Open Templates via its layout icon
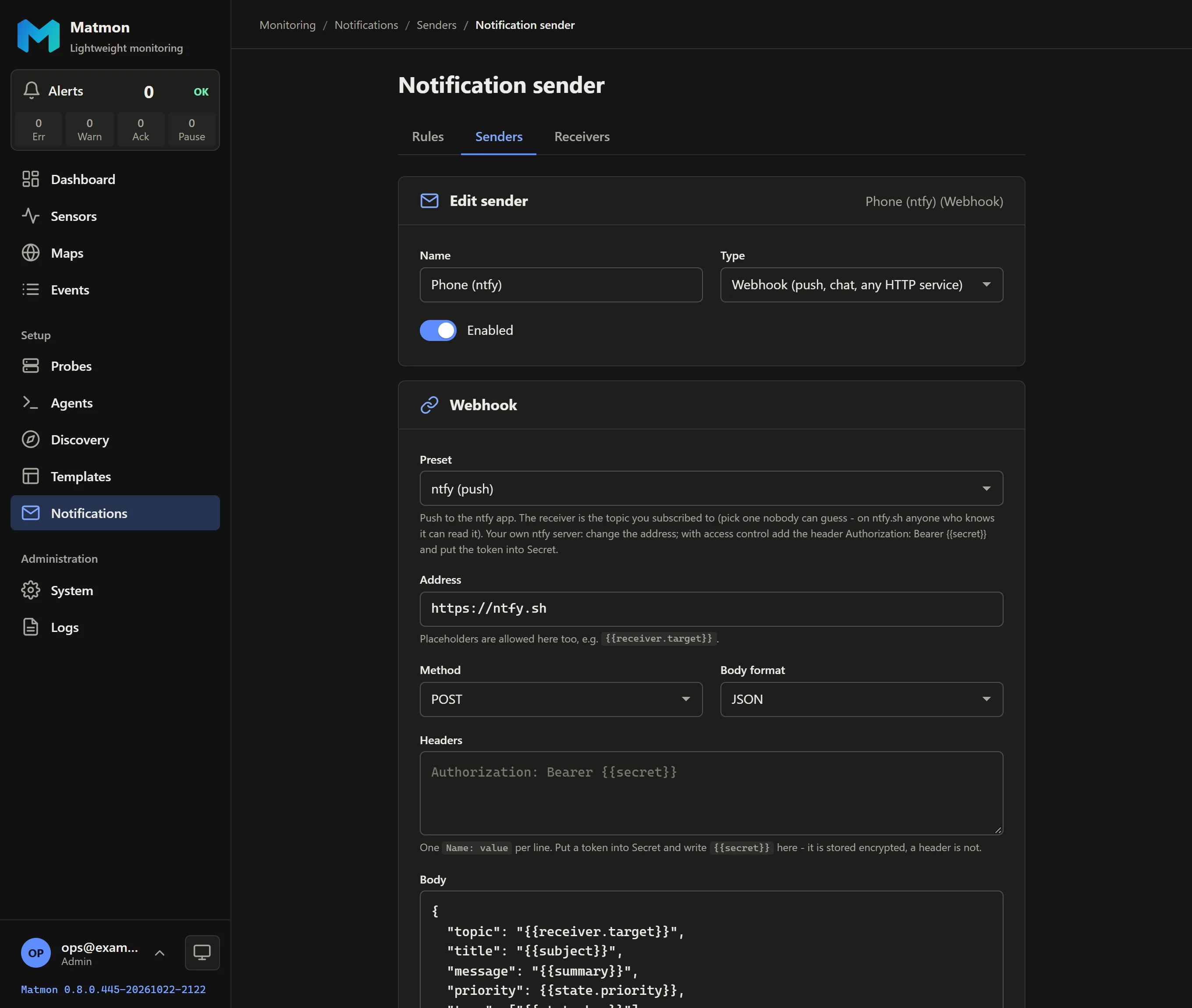 pyautogui.click(x=30, y=476)
